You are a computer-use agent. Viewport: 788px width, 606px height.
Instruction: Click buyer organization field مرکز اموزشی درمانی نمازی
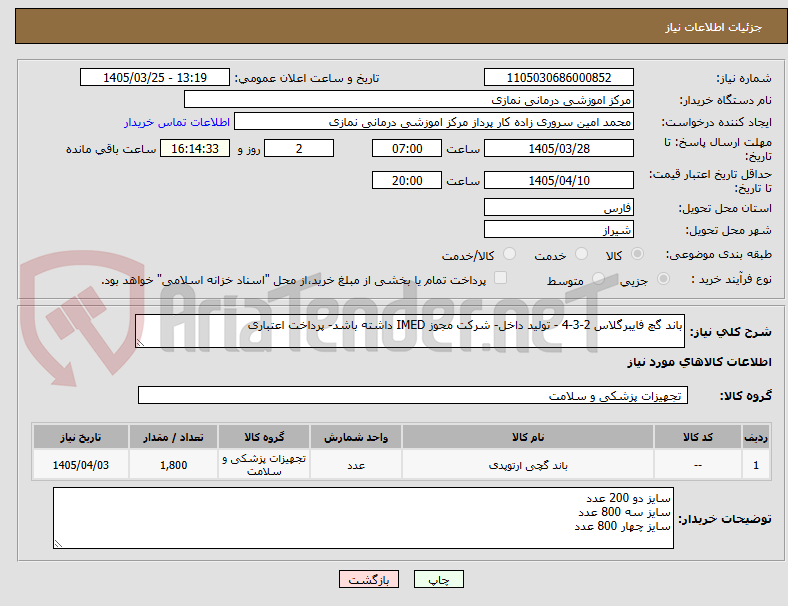409,99
